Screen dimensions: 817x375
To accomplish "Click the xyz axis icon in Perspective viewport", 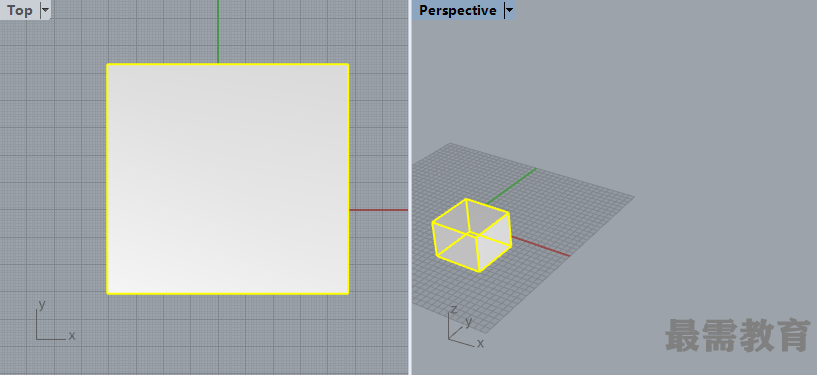I will pos(466,327).
